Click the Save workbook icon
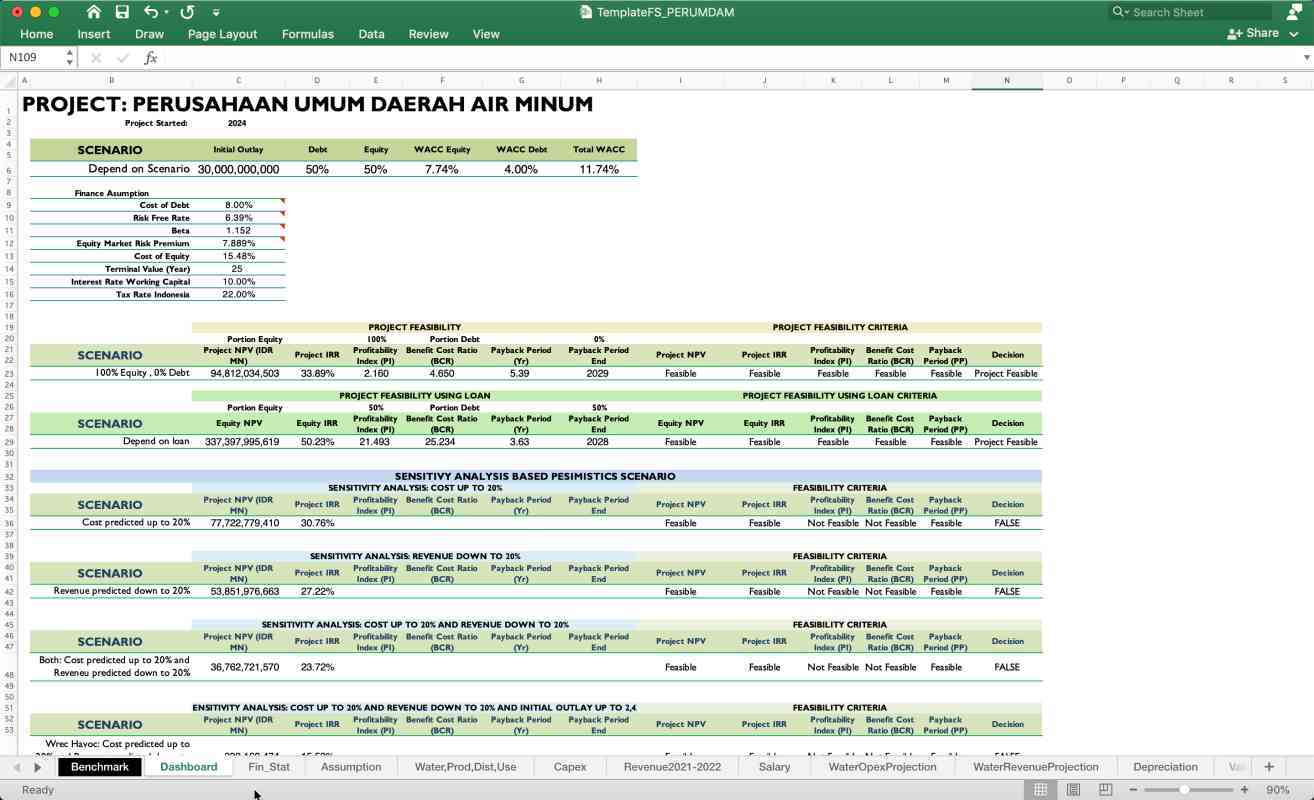Viewport: 1314px width, 800px height. [122, 11]
